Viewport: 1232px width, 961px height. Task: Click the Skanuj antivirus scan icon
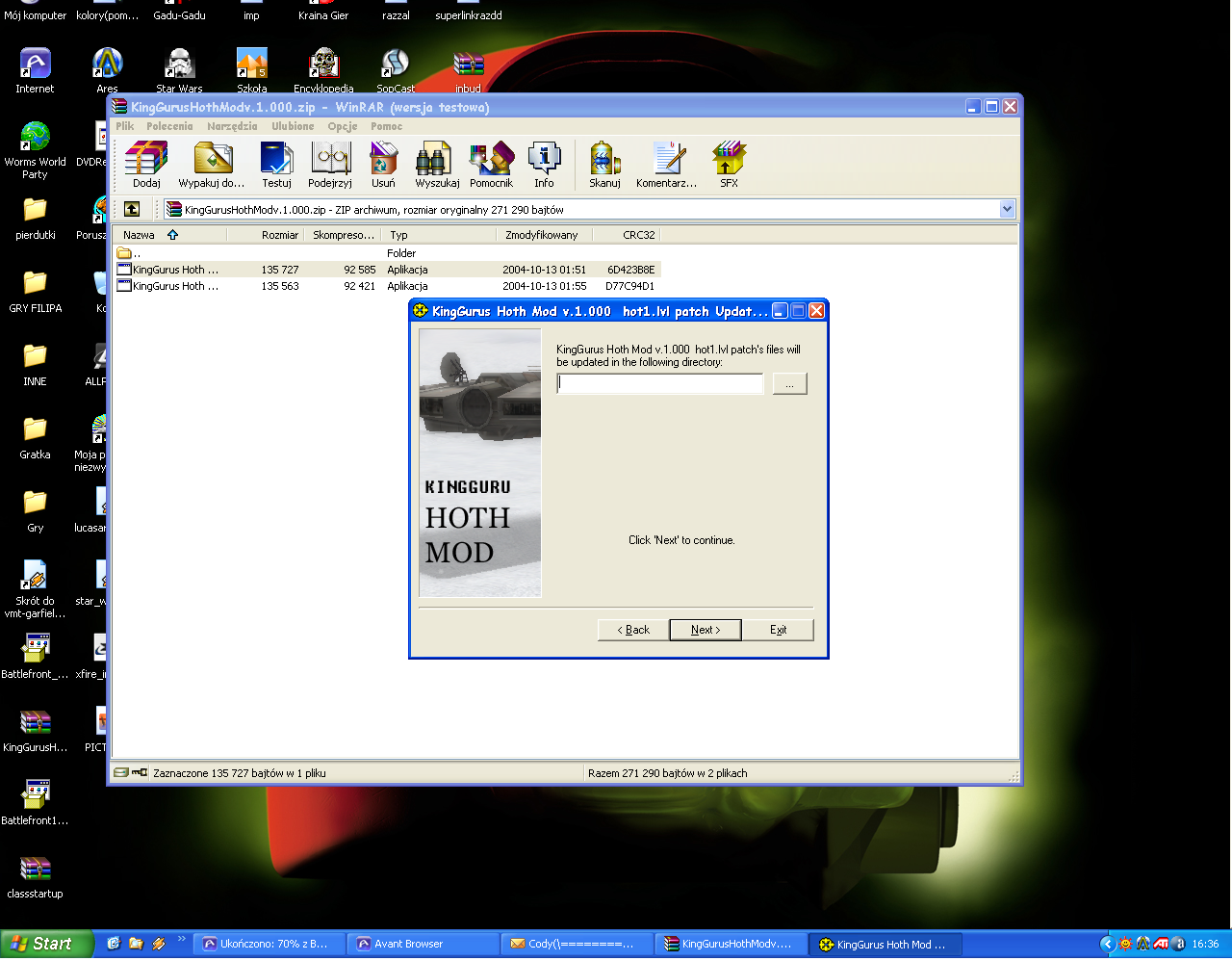click(x=603, y=162)
